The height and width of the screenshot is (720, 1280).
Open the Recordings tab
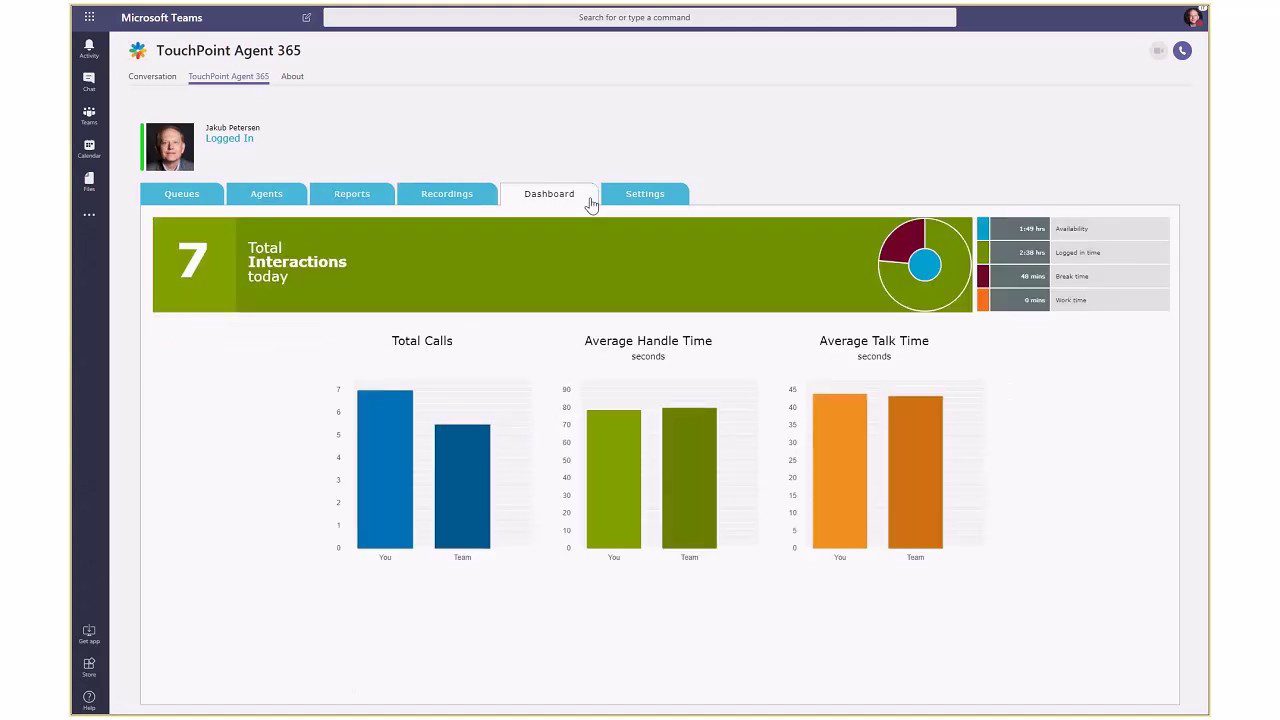coord(447,194)
